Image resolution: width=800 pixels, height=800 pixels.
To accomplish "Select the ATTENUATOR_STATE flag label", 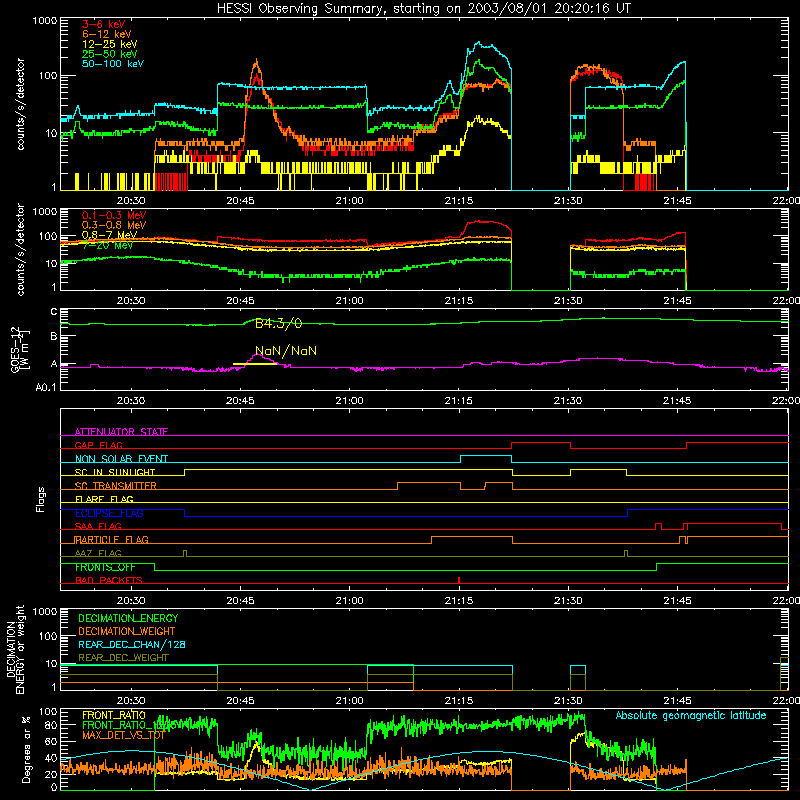I will 121,432.
